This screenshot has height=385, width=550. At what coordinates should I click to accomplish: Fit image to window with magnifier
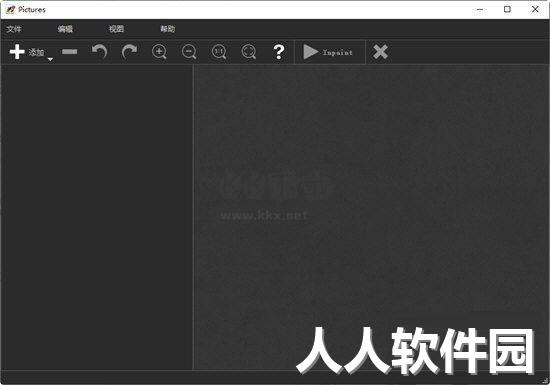249,52
